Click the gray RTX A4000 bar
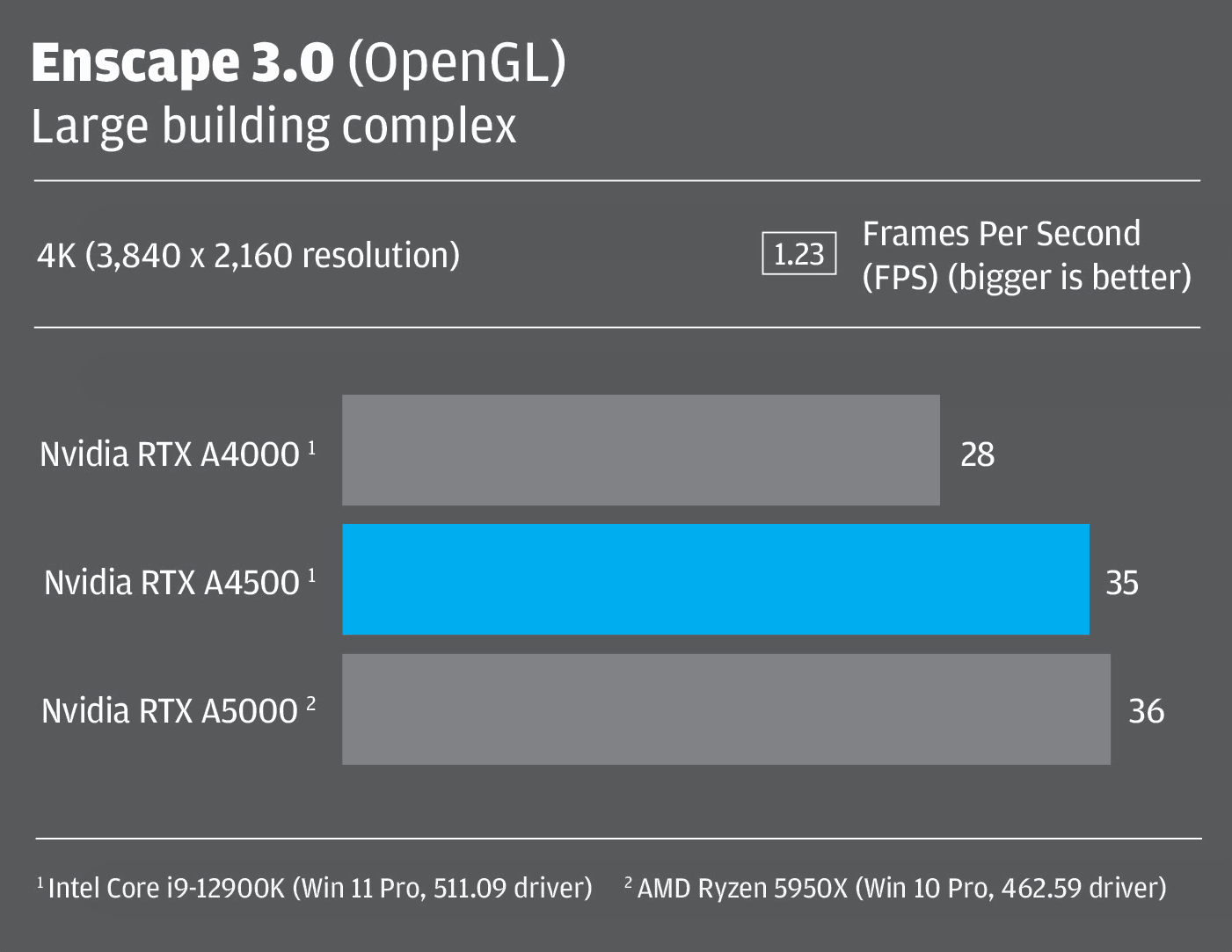The image size is (1232, 952). (x=640, y=450)
